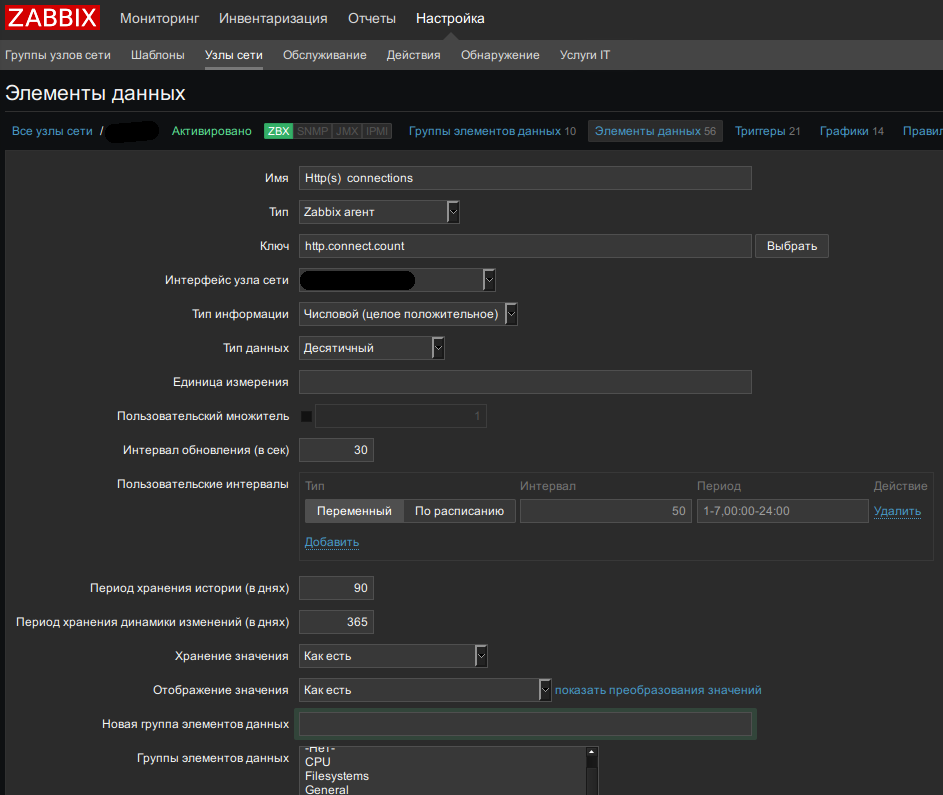
Task: Click the Добавить link to add interval
Action: [331, 542]
